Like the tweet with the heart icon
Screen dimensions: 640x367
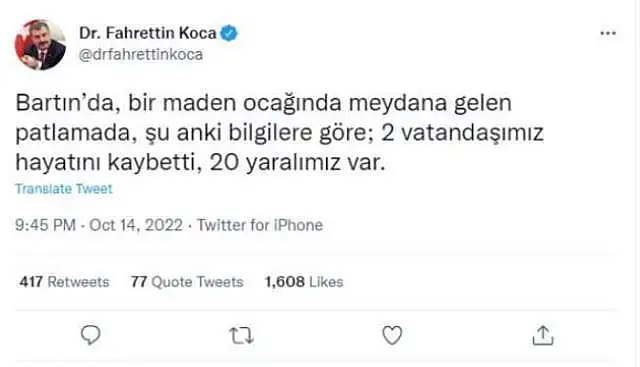(x=392, y=336)
